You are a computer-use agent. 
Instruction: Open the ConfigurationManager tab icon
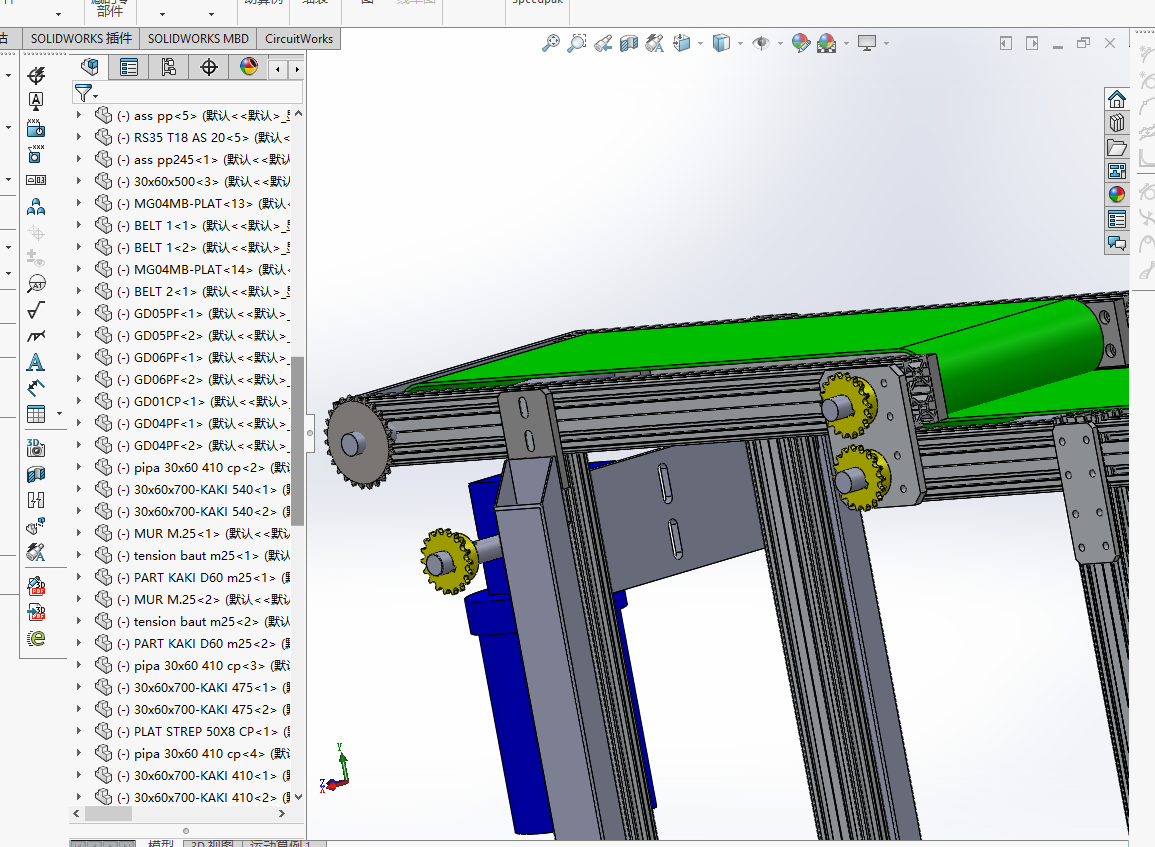(168, 67)
